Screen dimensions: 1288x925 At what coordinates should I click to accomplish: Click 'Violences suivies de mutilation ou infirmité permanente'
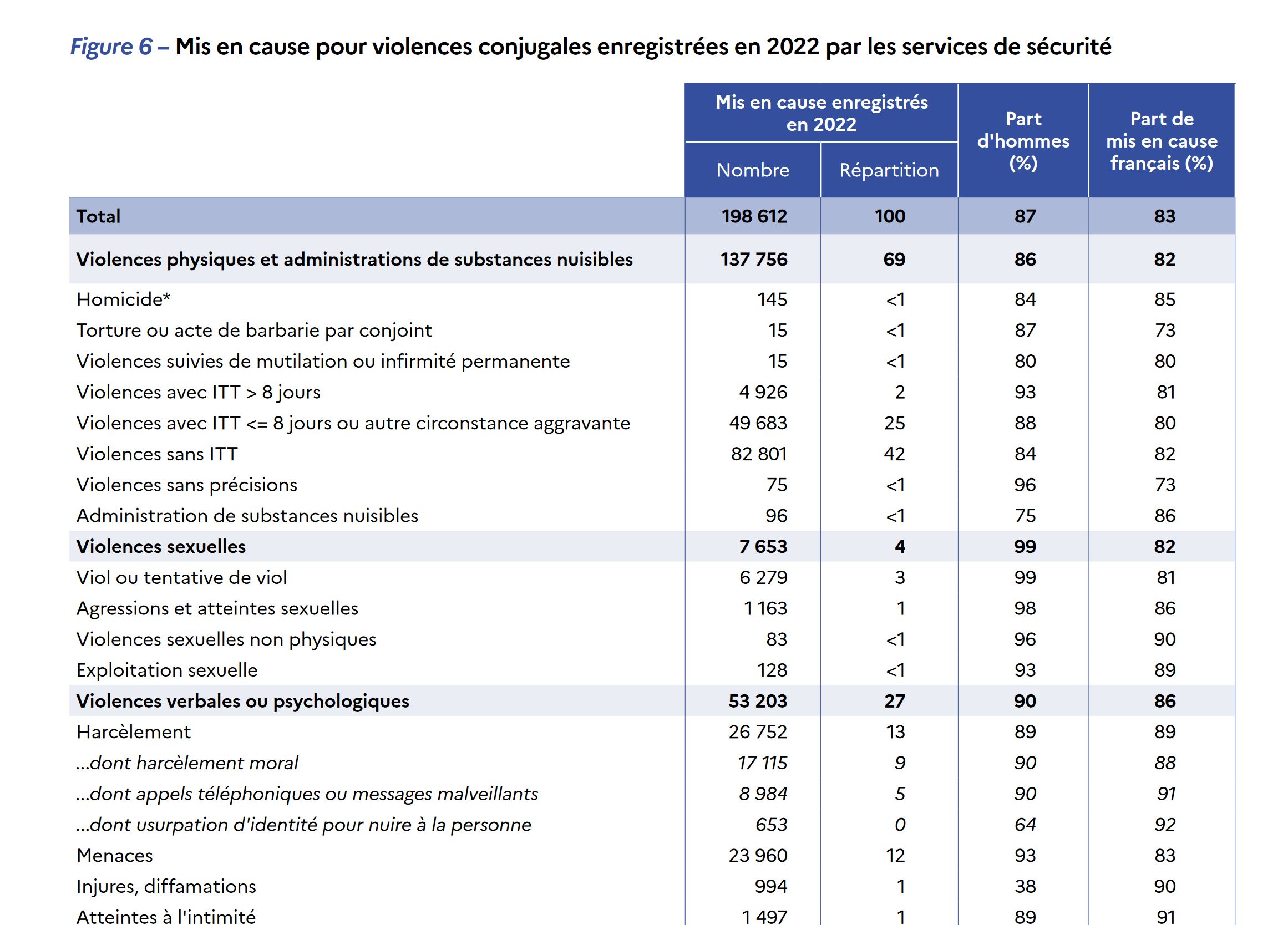point(323,362)
